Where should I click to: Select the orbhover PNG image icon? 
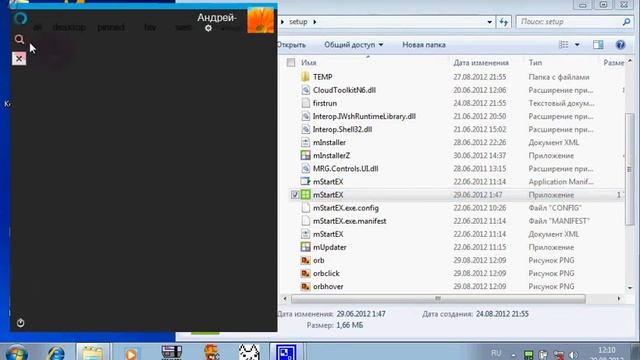point(305,287)
